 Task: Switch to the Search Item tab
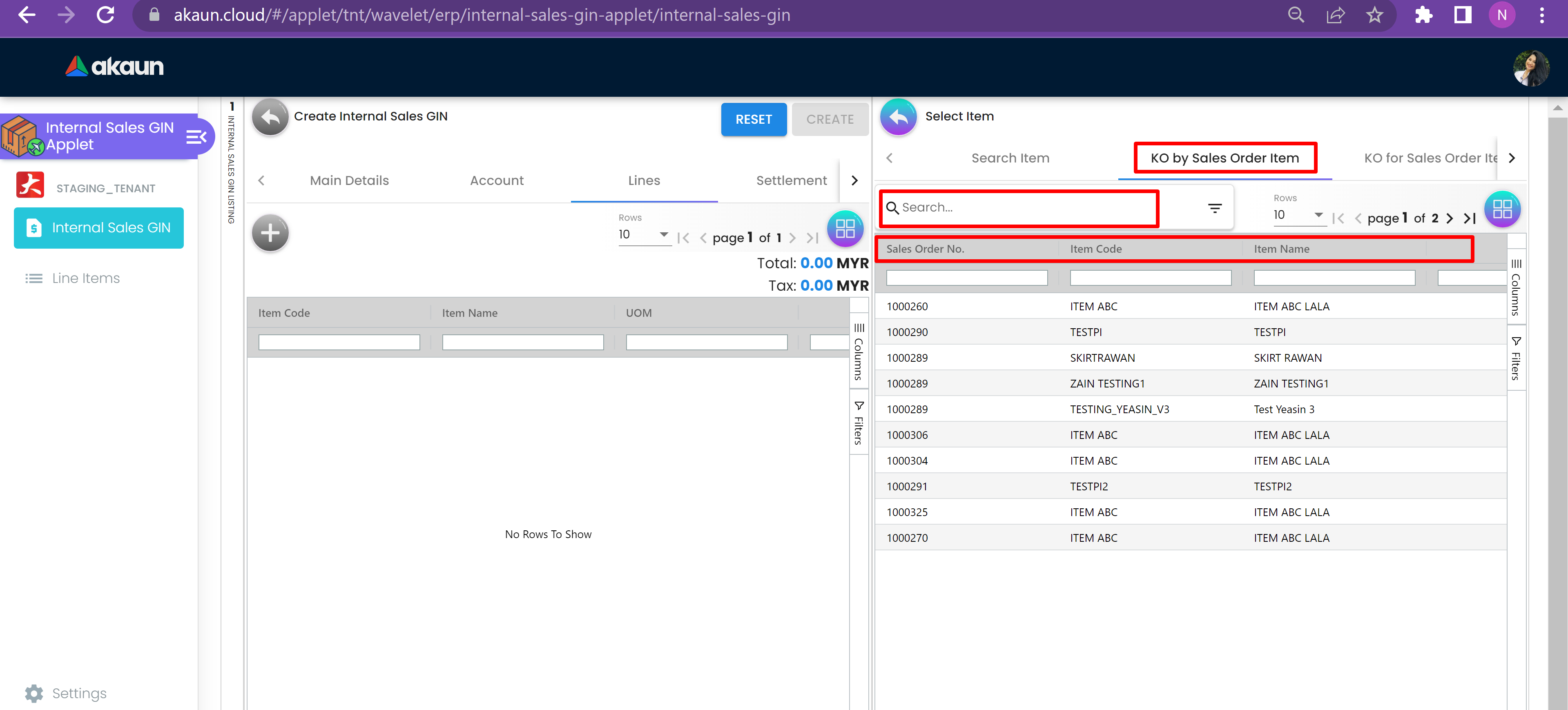(x=1010, y=158)
